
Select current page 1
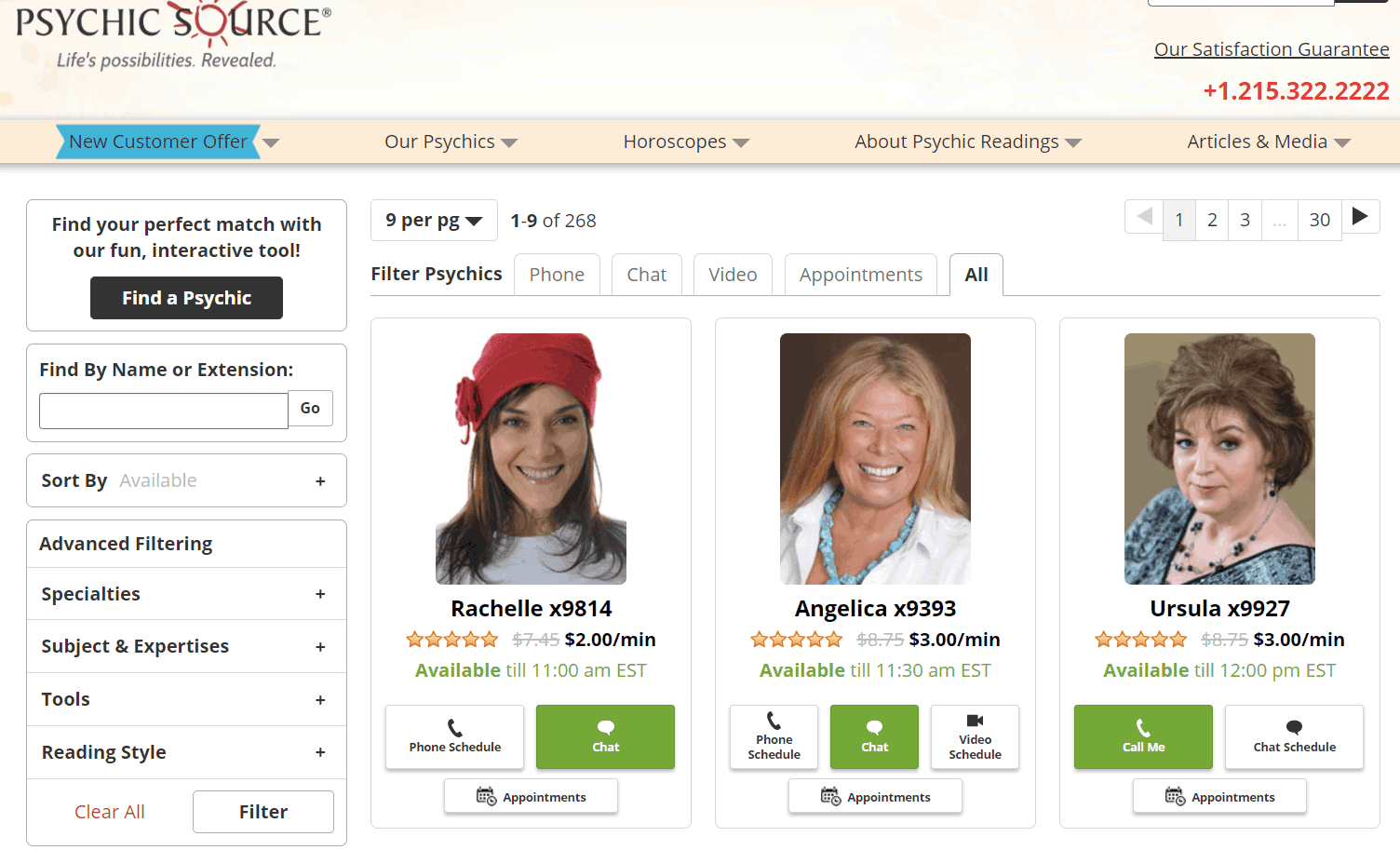pos(1179,220)
